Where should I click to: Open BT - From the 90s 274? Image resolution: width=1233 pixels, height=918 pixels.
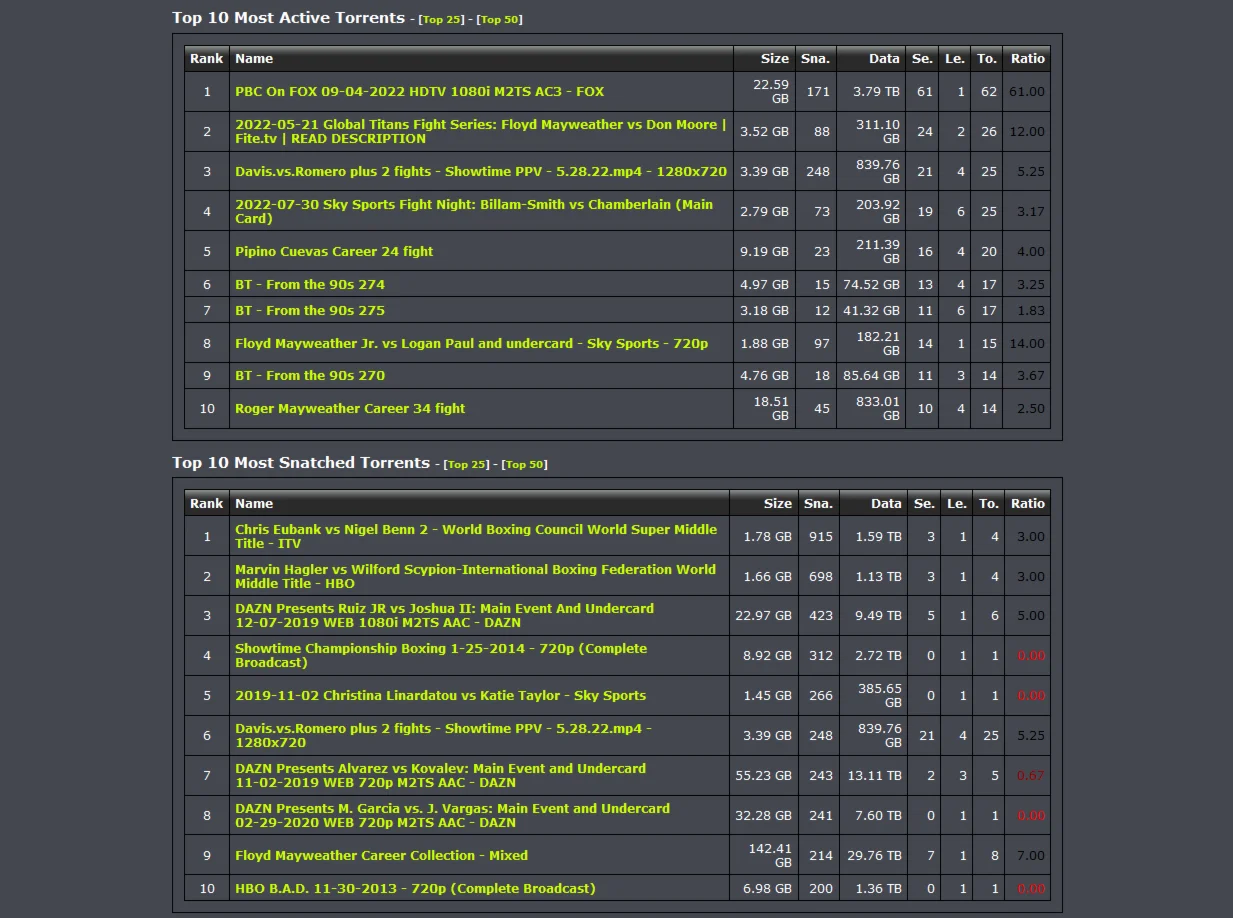pos(310,284)
